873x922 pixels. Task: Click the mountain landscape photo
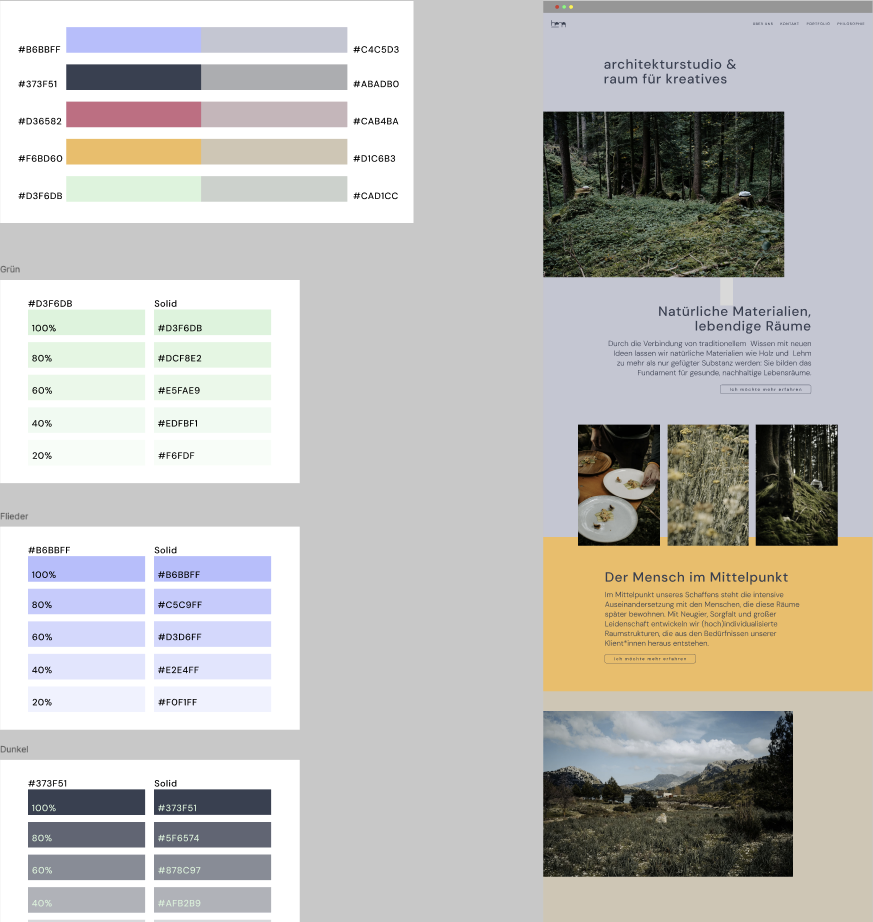[x=668, y=794]
